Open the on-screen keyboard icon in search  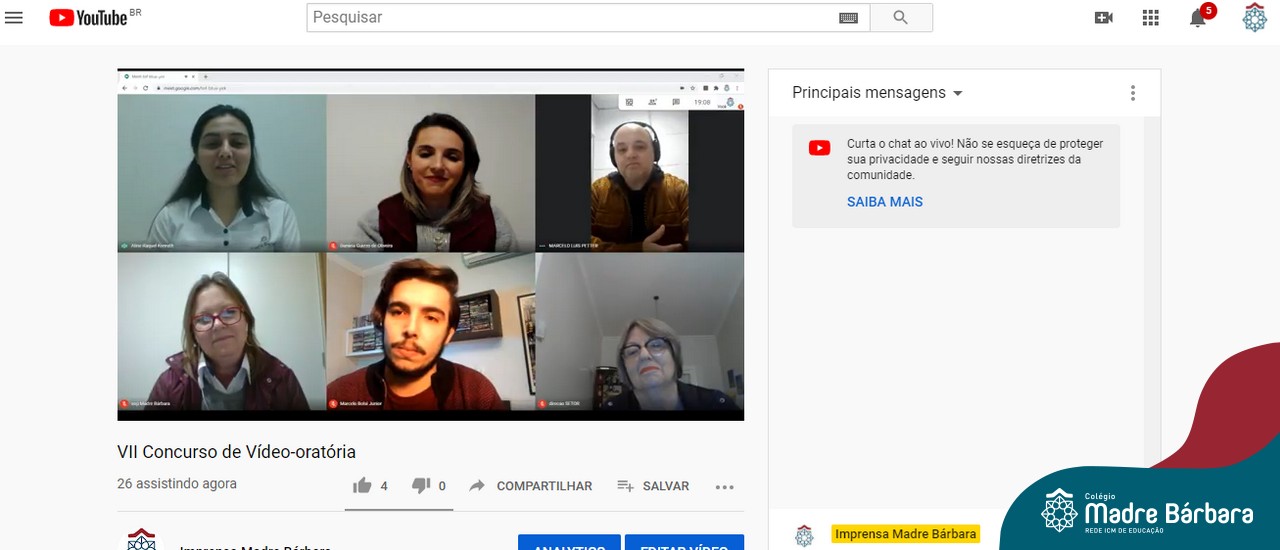click(848, 18)
